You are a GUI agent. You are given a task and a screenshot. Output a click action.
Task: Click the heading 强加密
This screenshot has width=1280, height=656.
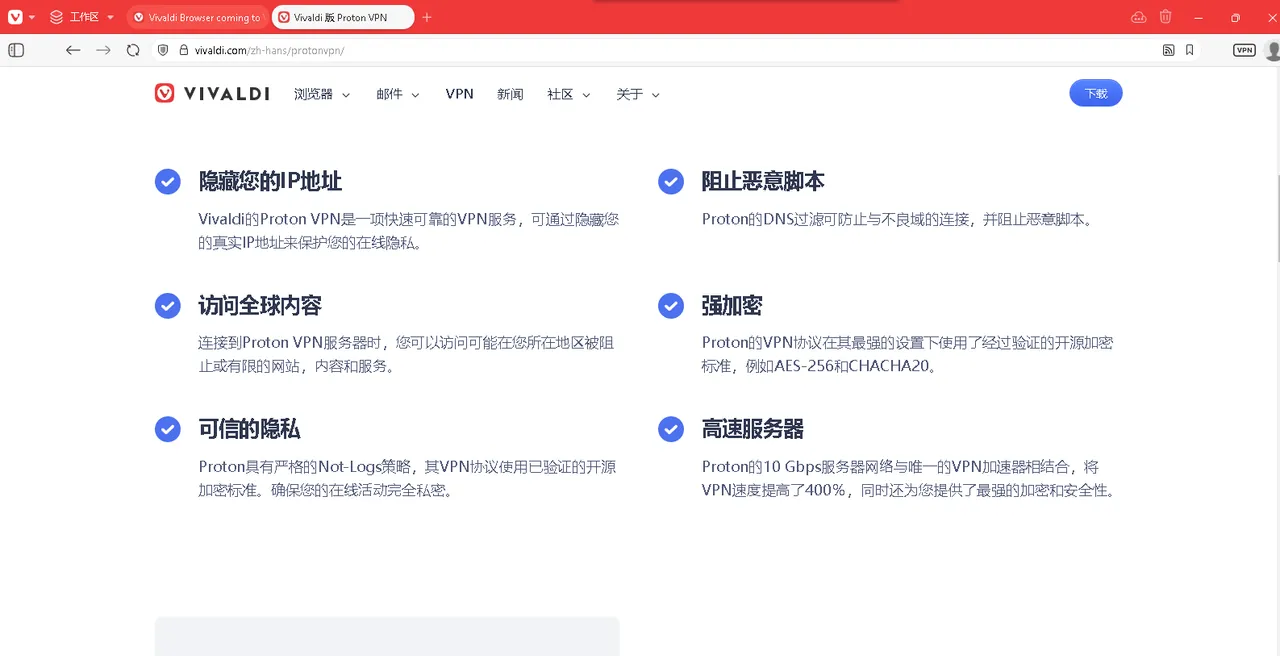pos(732,305)
